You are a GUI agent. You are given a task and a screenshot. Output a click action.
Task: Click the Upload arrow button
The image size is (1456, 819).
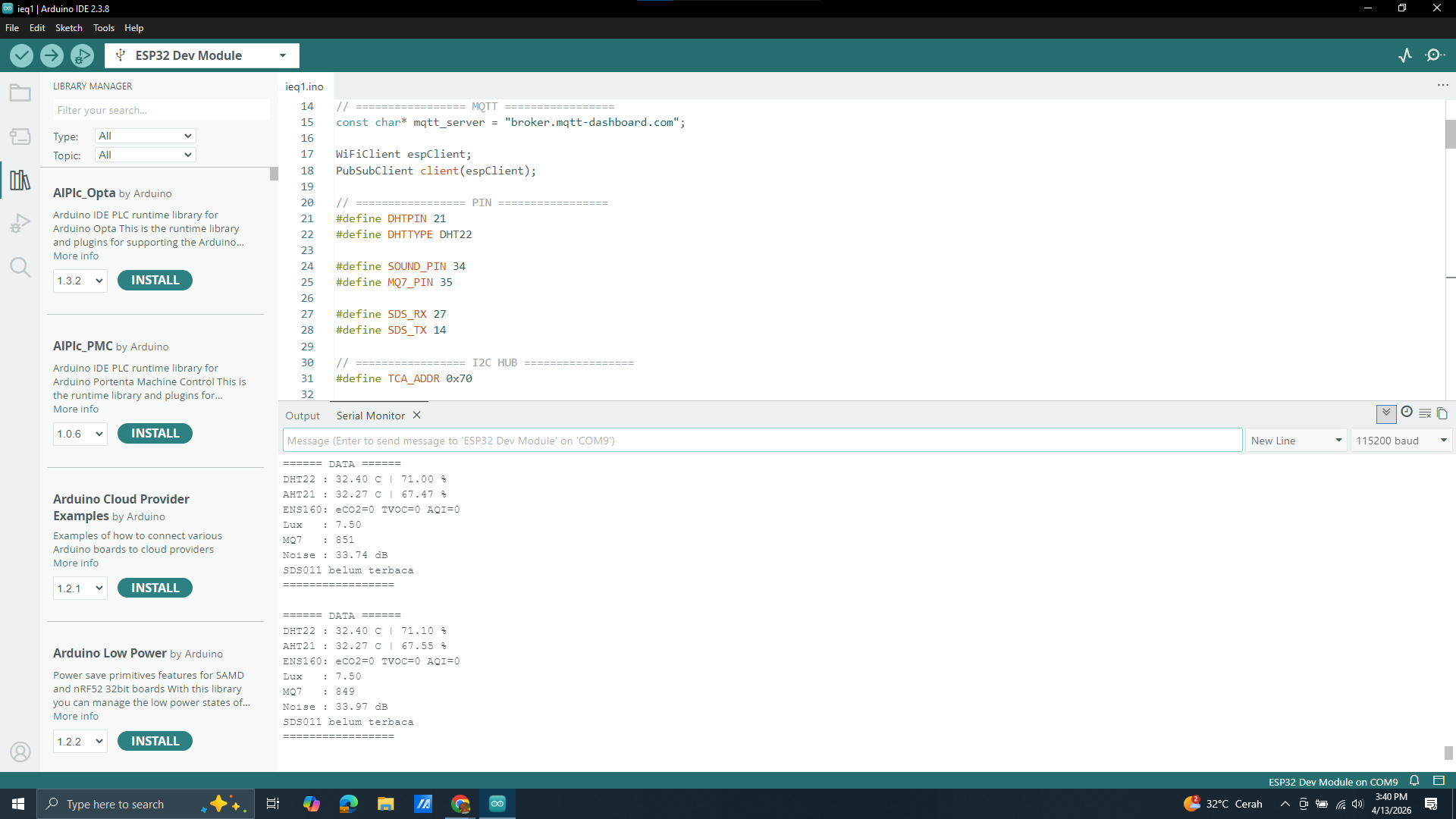pyautogui.click(x=52, y=55)
